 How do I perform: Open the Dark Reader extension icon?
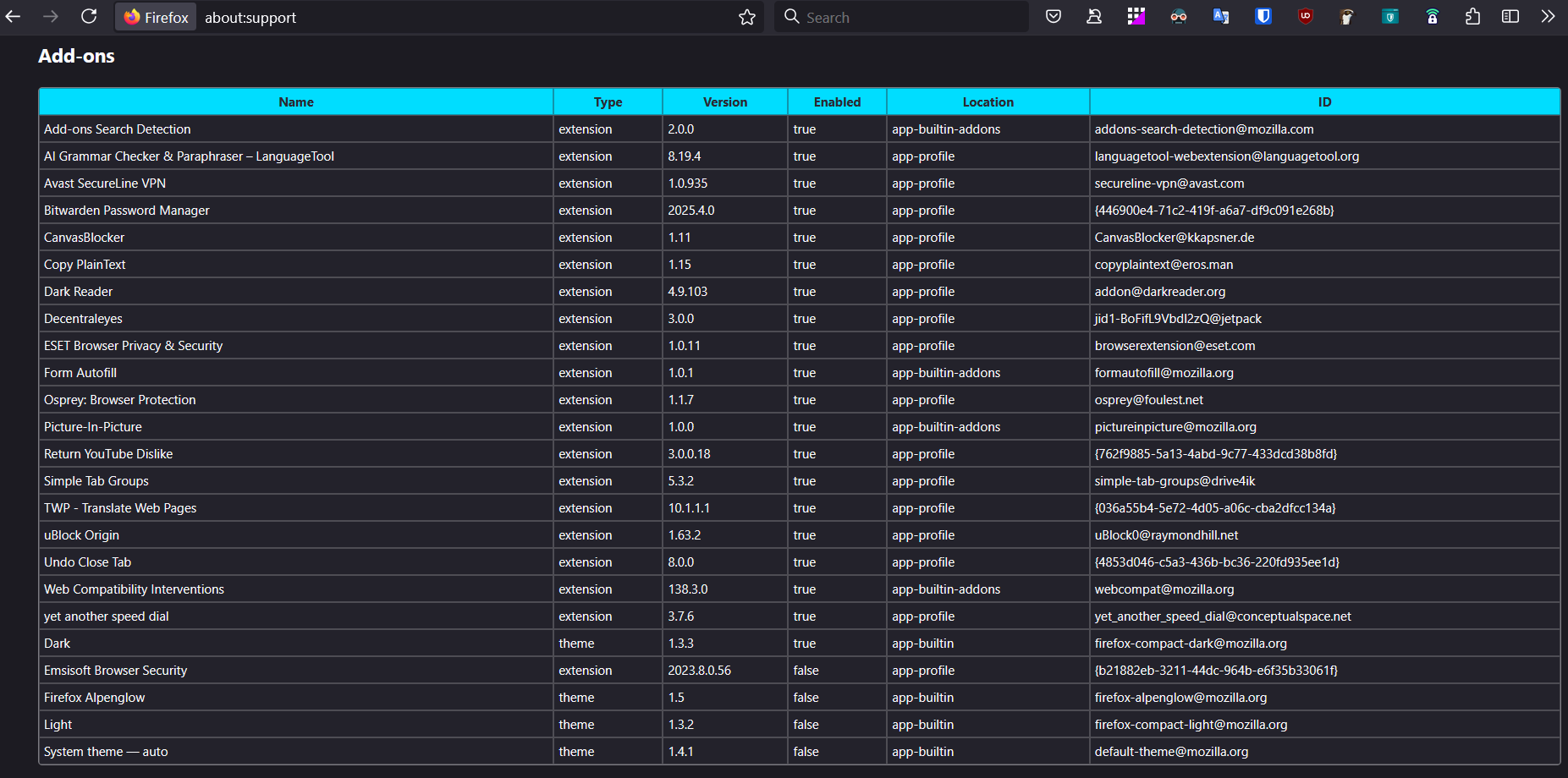pyautogui.click(x=1179, y=16)
